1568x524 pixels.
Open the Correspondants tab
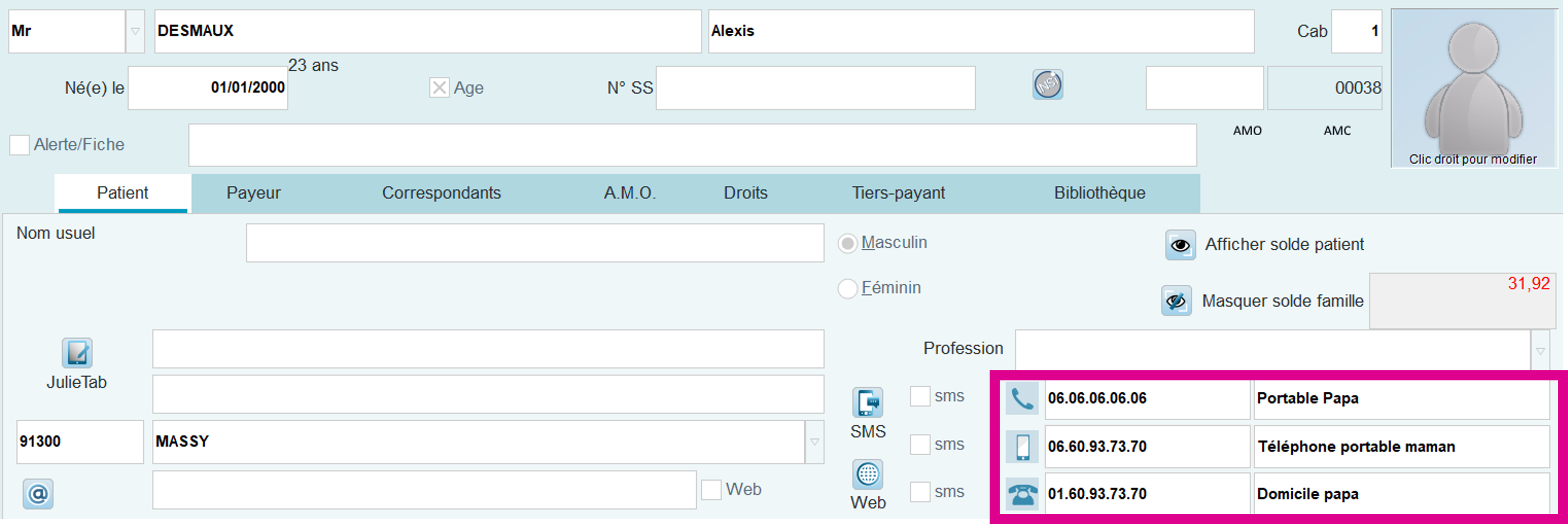[441, 193]
